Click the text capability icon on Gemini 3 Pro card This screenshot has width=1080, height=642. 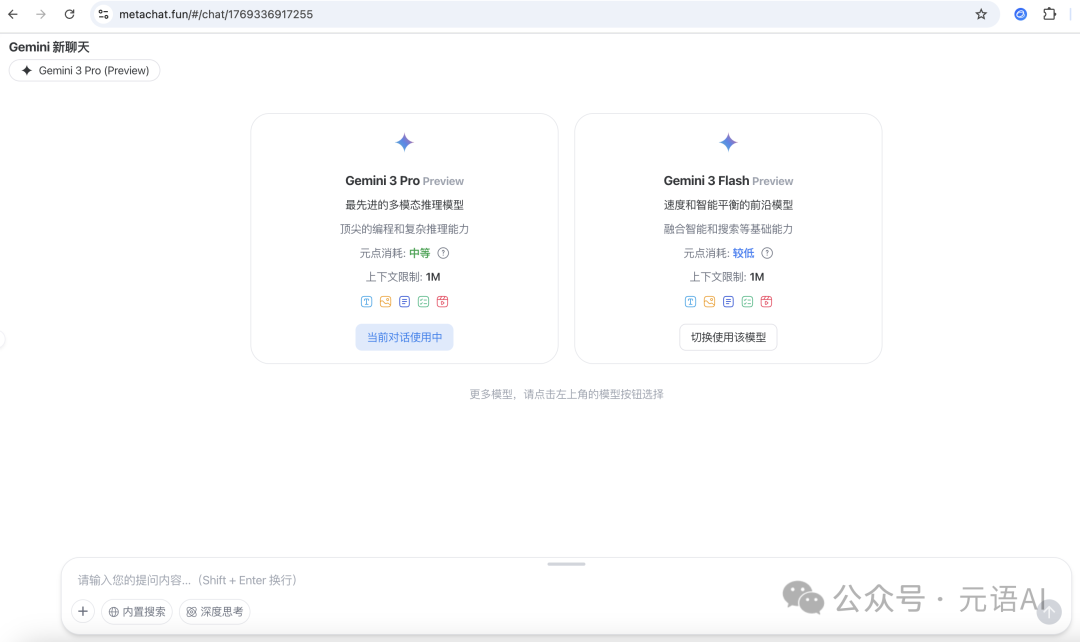point(366,301)
